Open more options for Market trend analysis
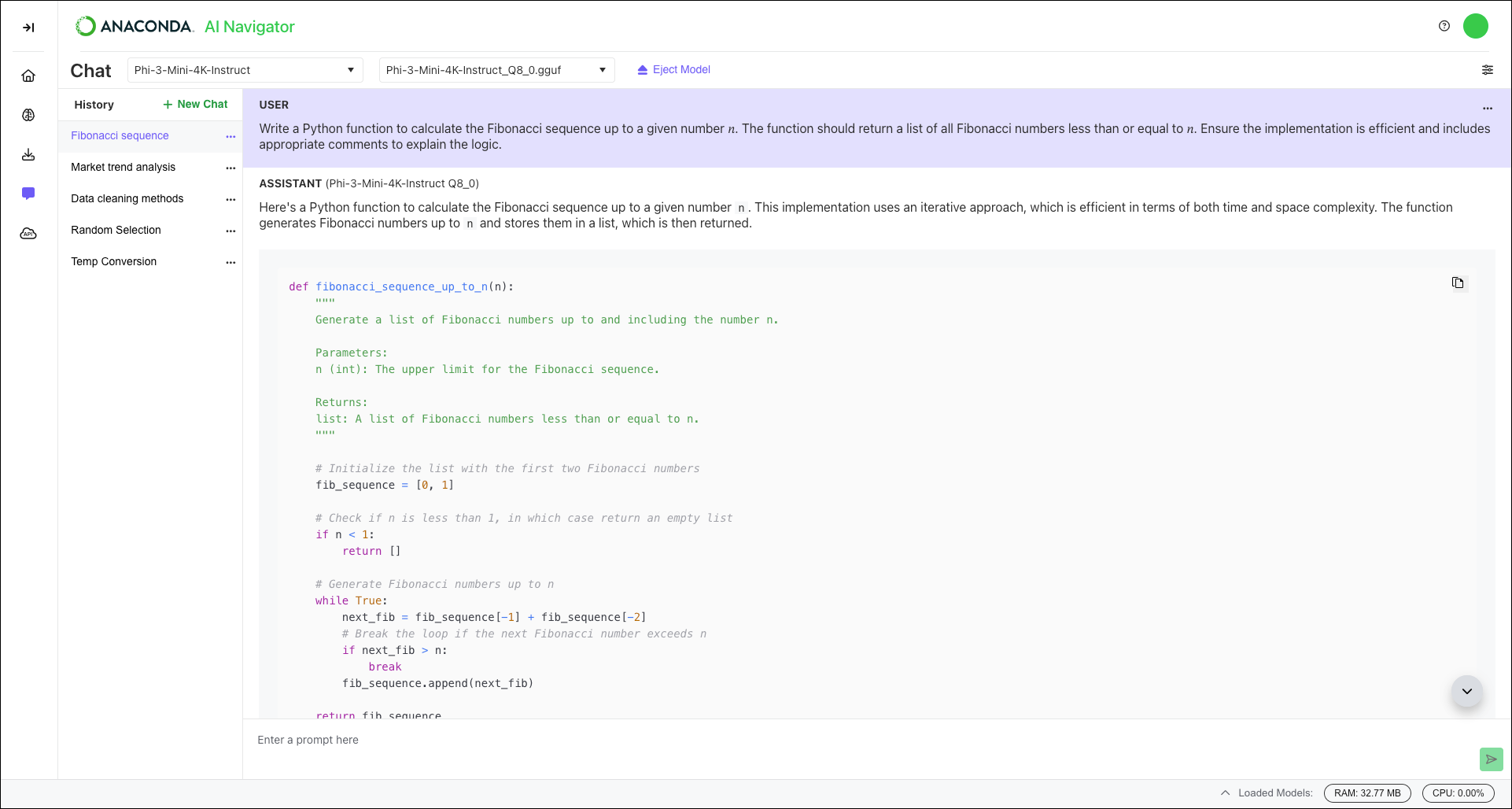 tap(230, 168)
